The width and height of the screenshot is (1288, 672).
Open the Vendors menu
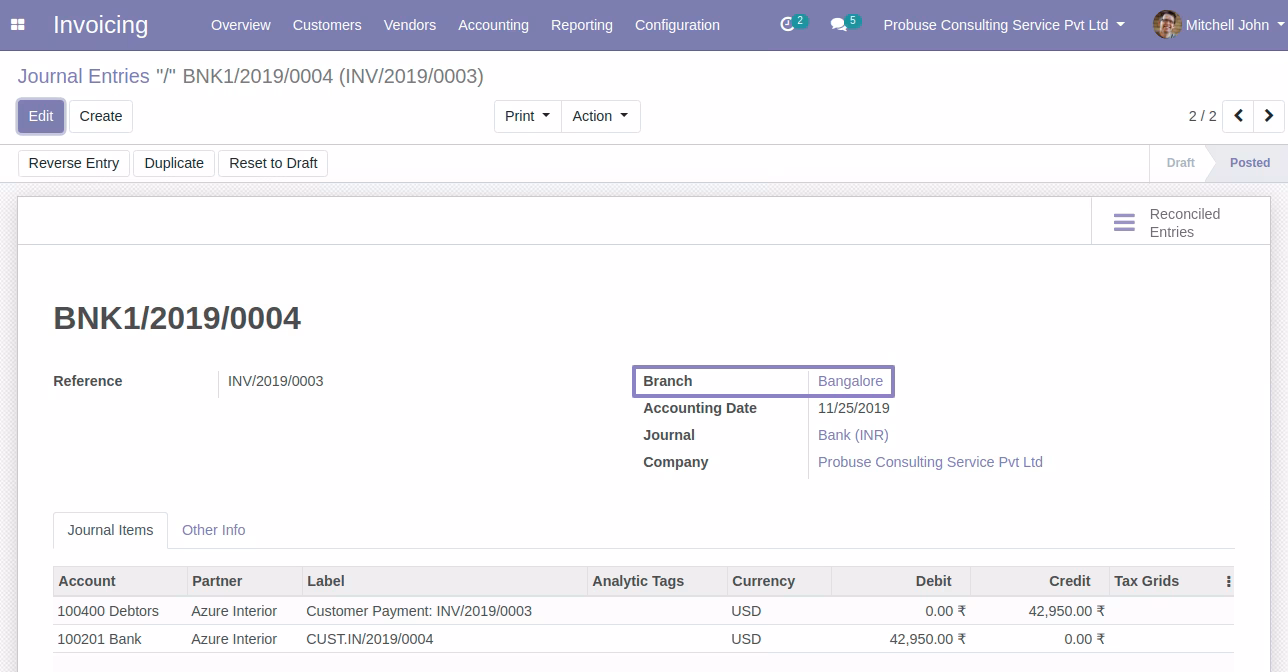click(x=410, y=25)
